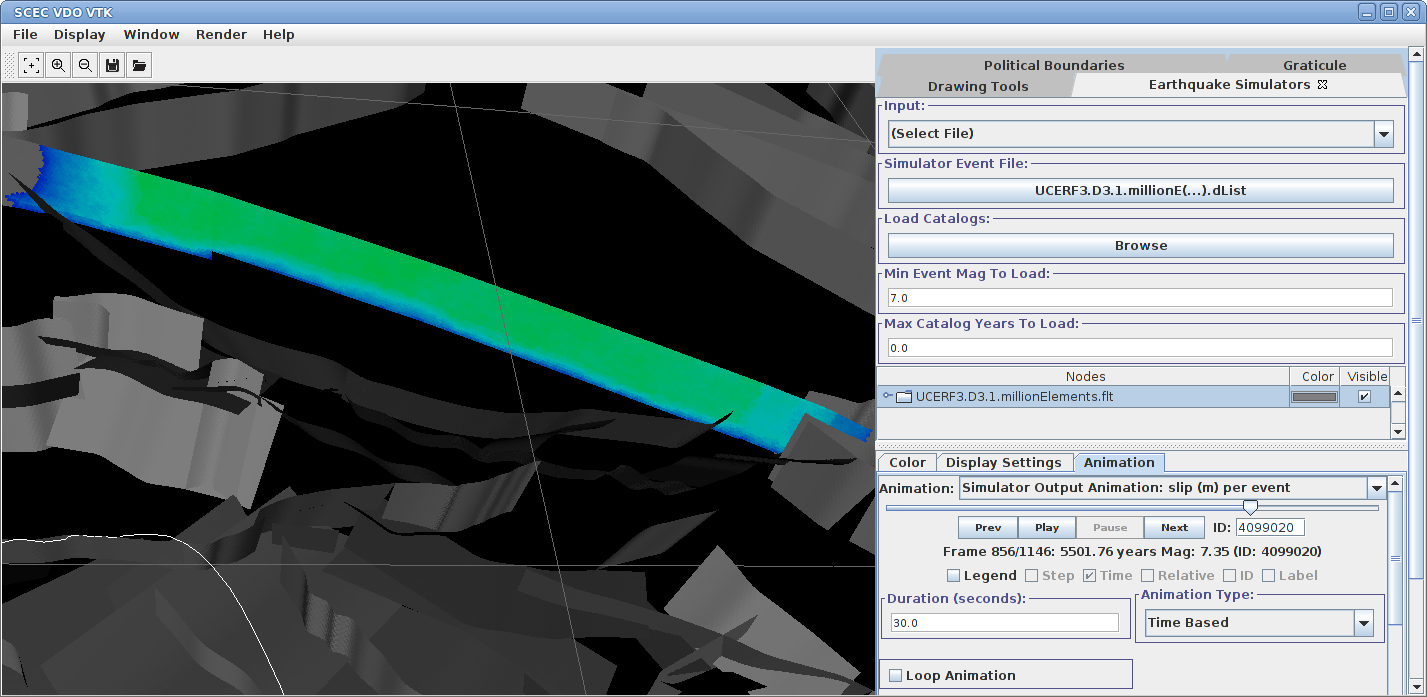Image resolution: width=1427 pixels, height=697 pixels.
Task: Zoom in with the magnifier plus icon
Action: (x=58, y=66)
